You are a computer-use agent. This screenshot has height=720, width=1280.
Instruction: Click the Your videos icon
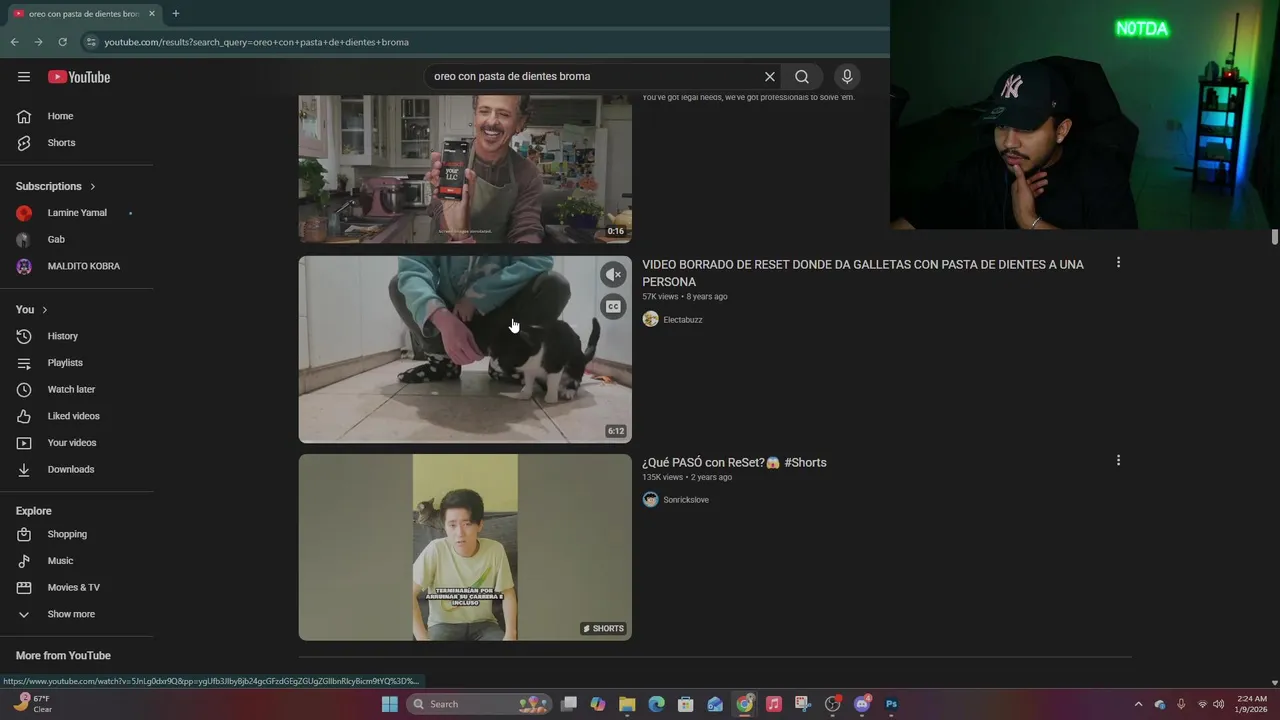24,443
